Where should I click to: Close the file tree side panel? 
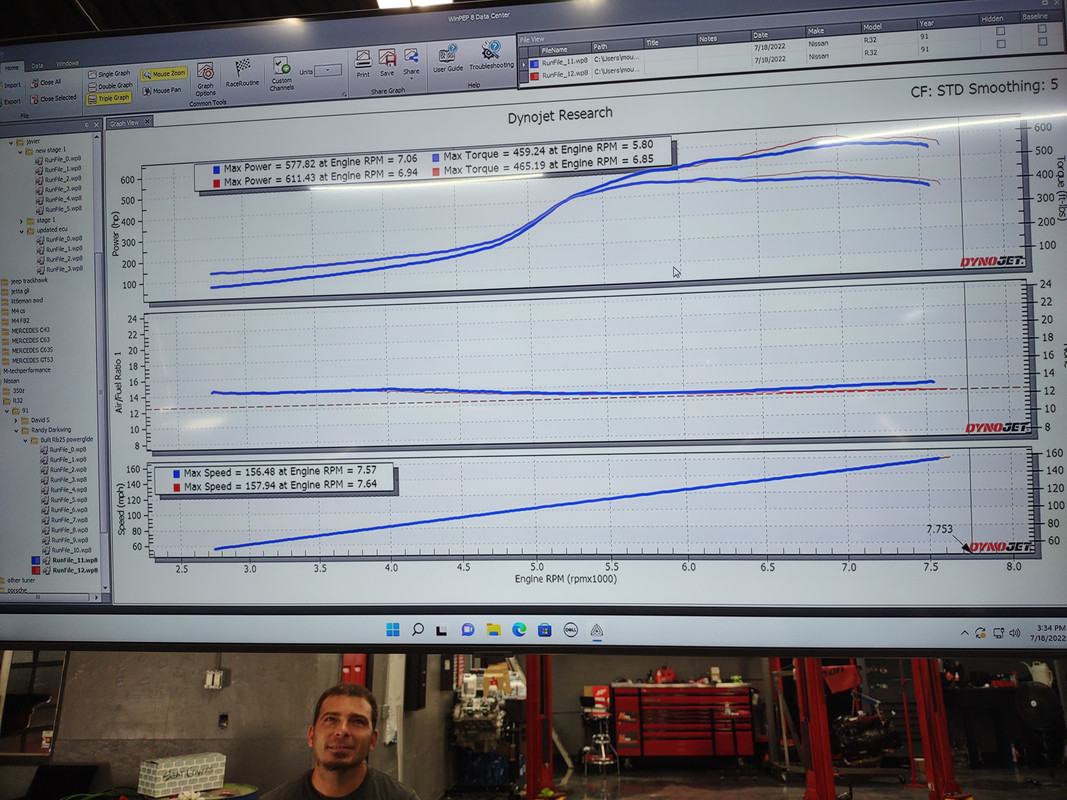96,125
